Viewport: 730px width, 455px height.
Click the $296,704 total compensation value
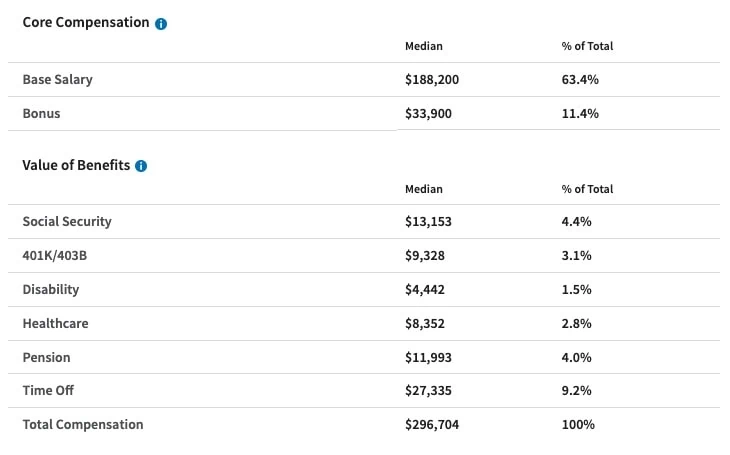coord(432,424)
